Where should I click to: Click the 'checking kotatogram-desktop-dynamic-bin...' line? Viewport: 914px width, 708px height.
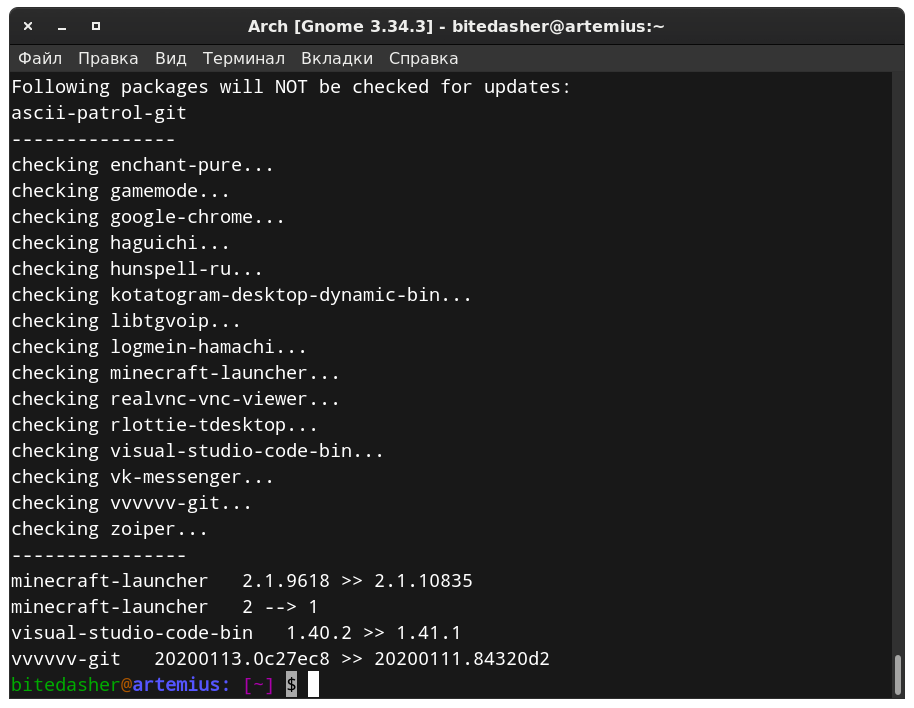tap(241, 295)
